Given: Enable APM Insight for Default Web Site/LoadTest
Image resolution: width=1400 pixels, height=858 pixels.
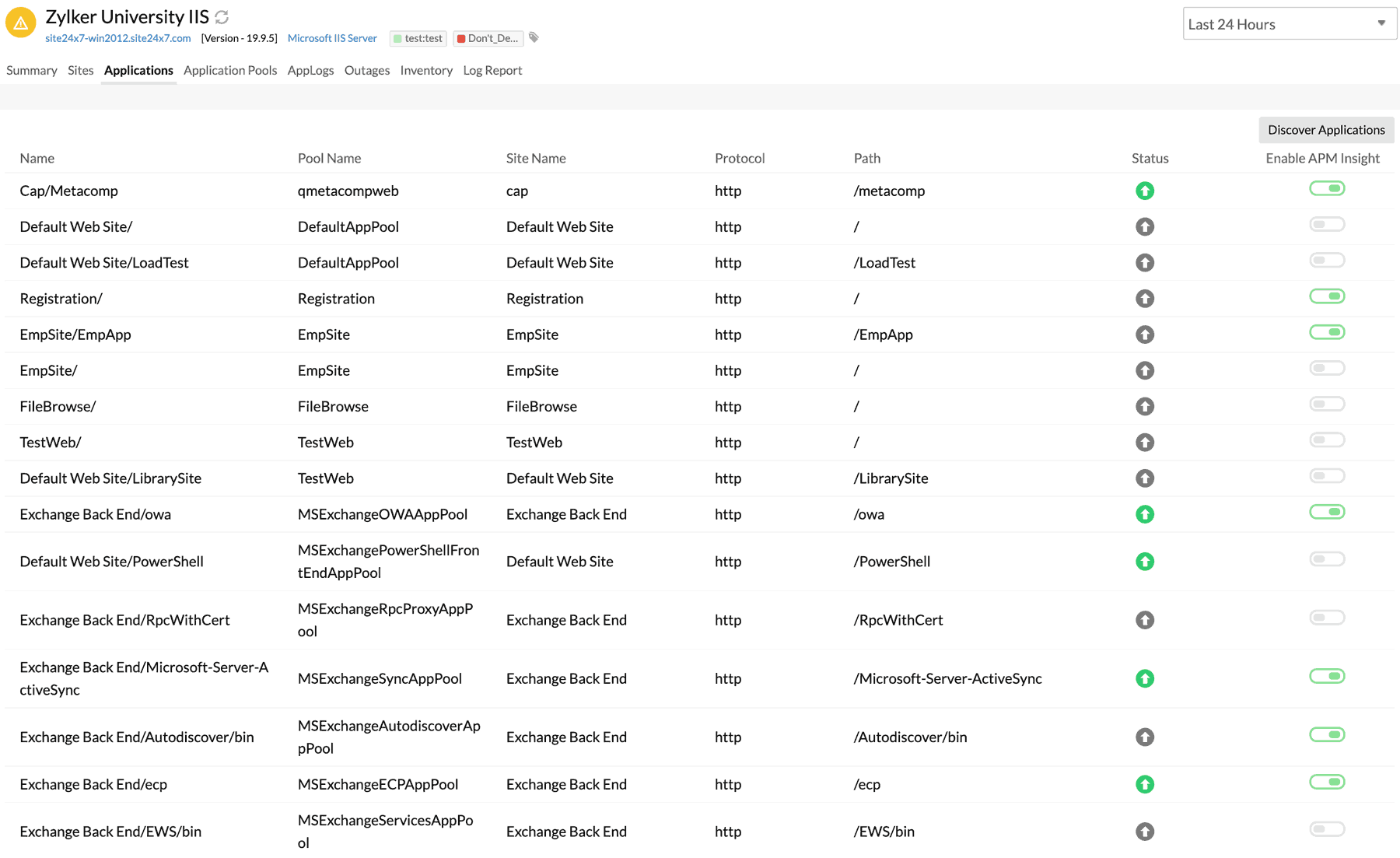Looking at the screenshot, I should (1326, 260).
